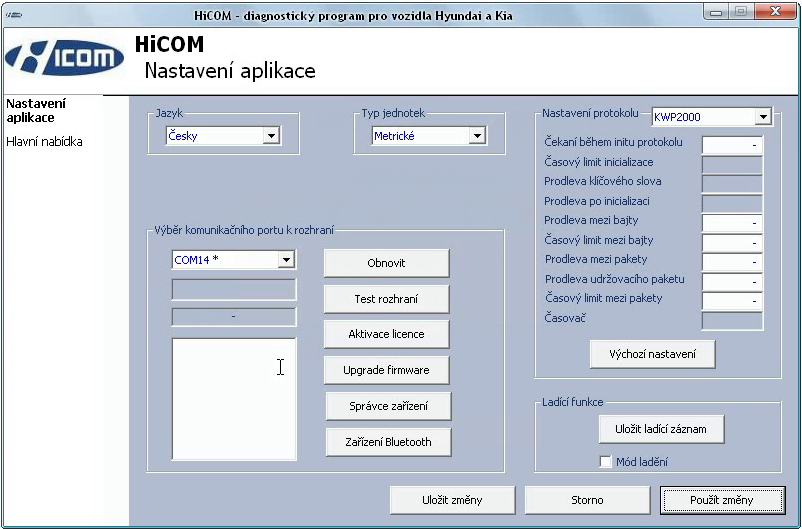Image resolution: width=802 pixels, height=529 pixels.
Task: Open the COM14 port dropdown
Action: pyautogui.click(x=286, y=260)
